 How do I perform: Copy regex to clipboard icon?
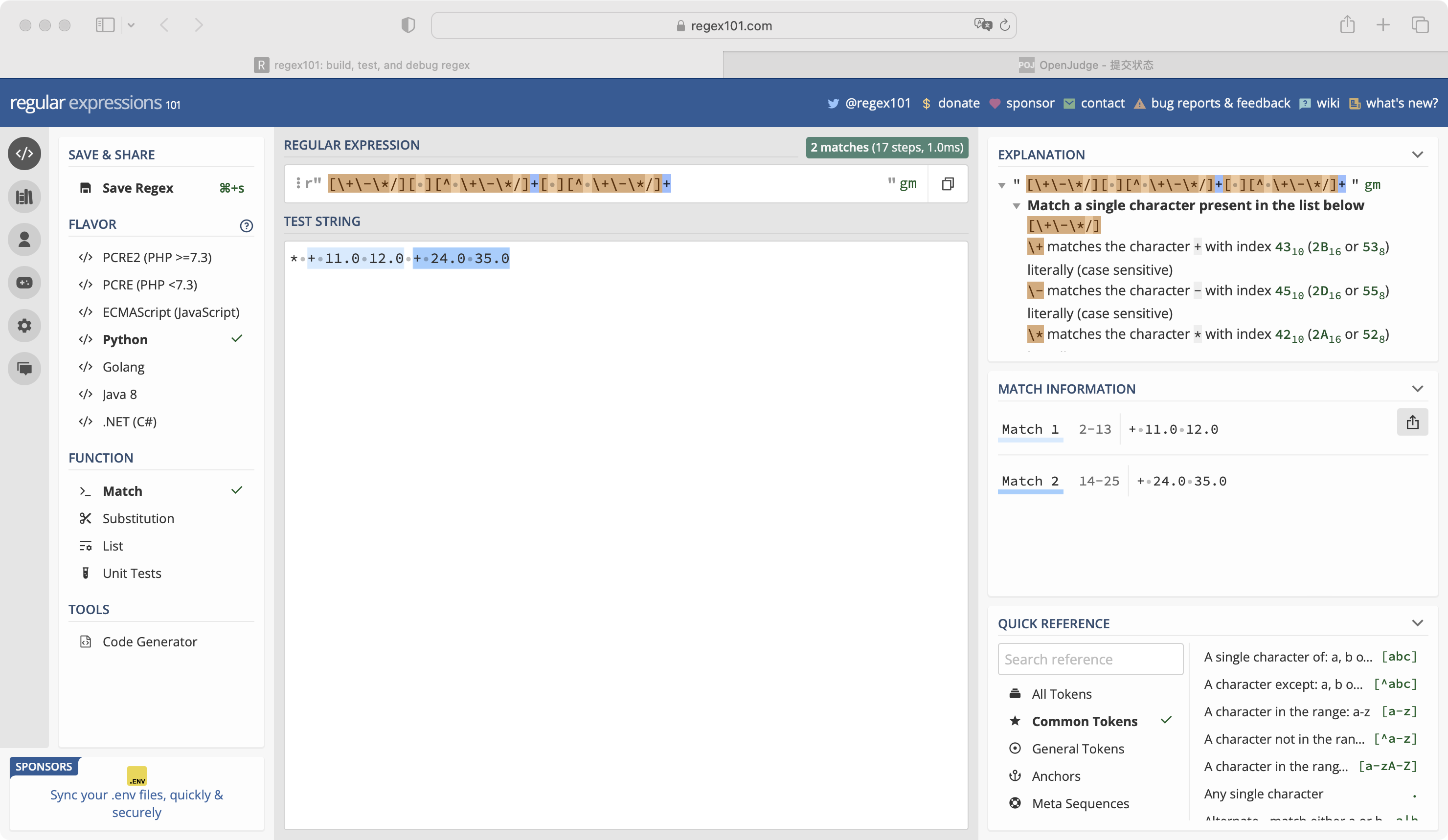click(x=948, y=184)
